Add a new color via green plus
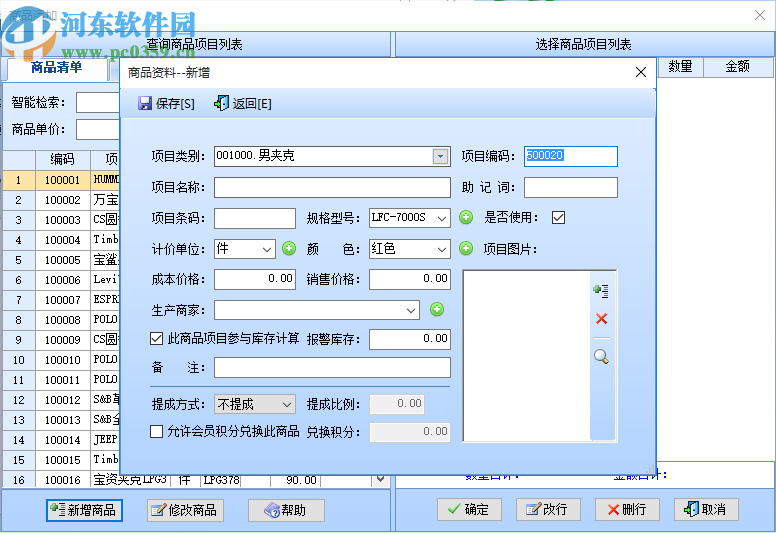 point(466,248)
